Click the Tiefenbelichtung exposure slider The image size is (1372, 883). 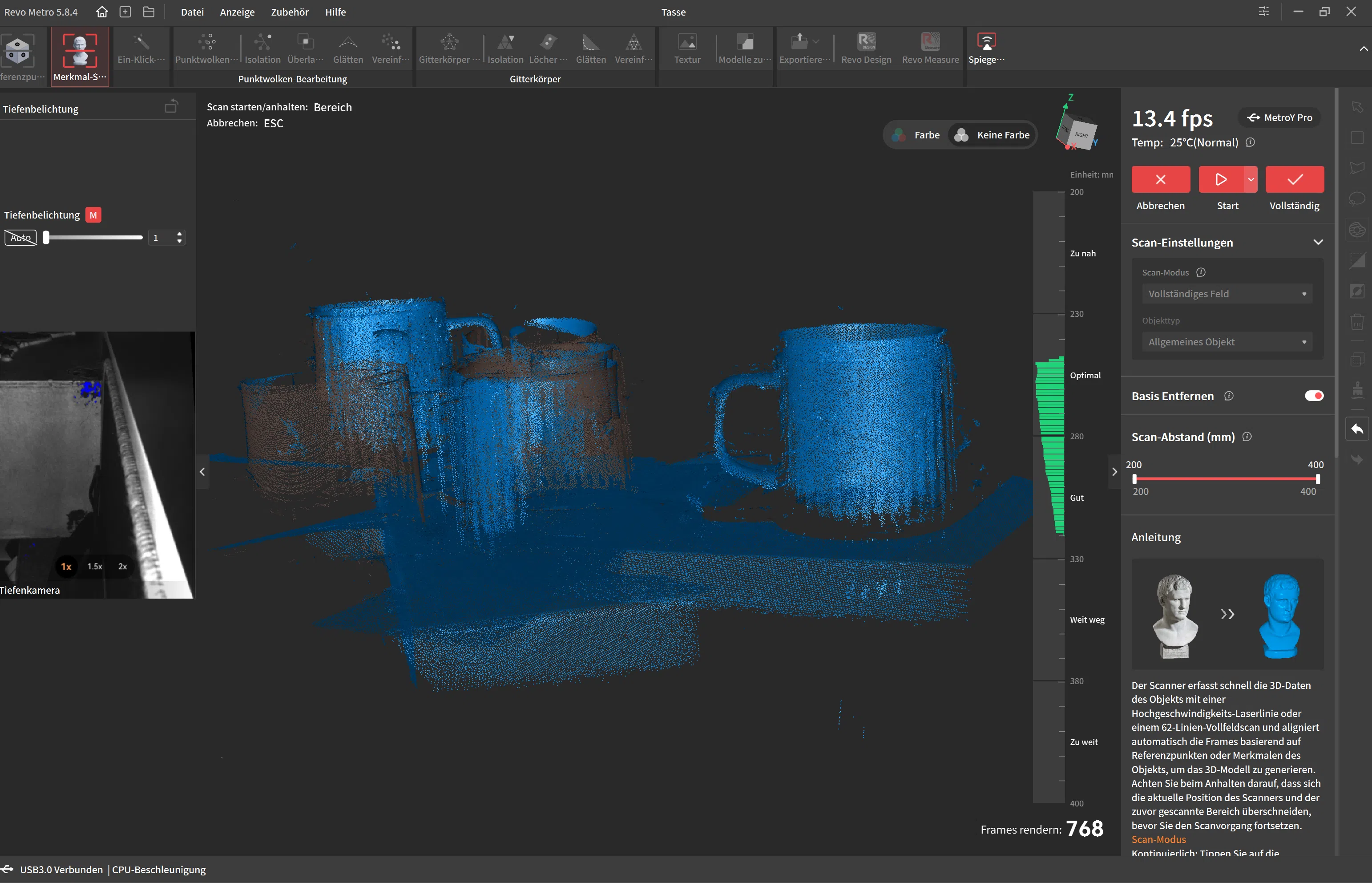click(93, 237)
